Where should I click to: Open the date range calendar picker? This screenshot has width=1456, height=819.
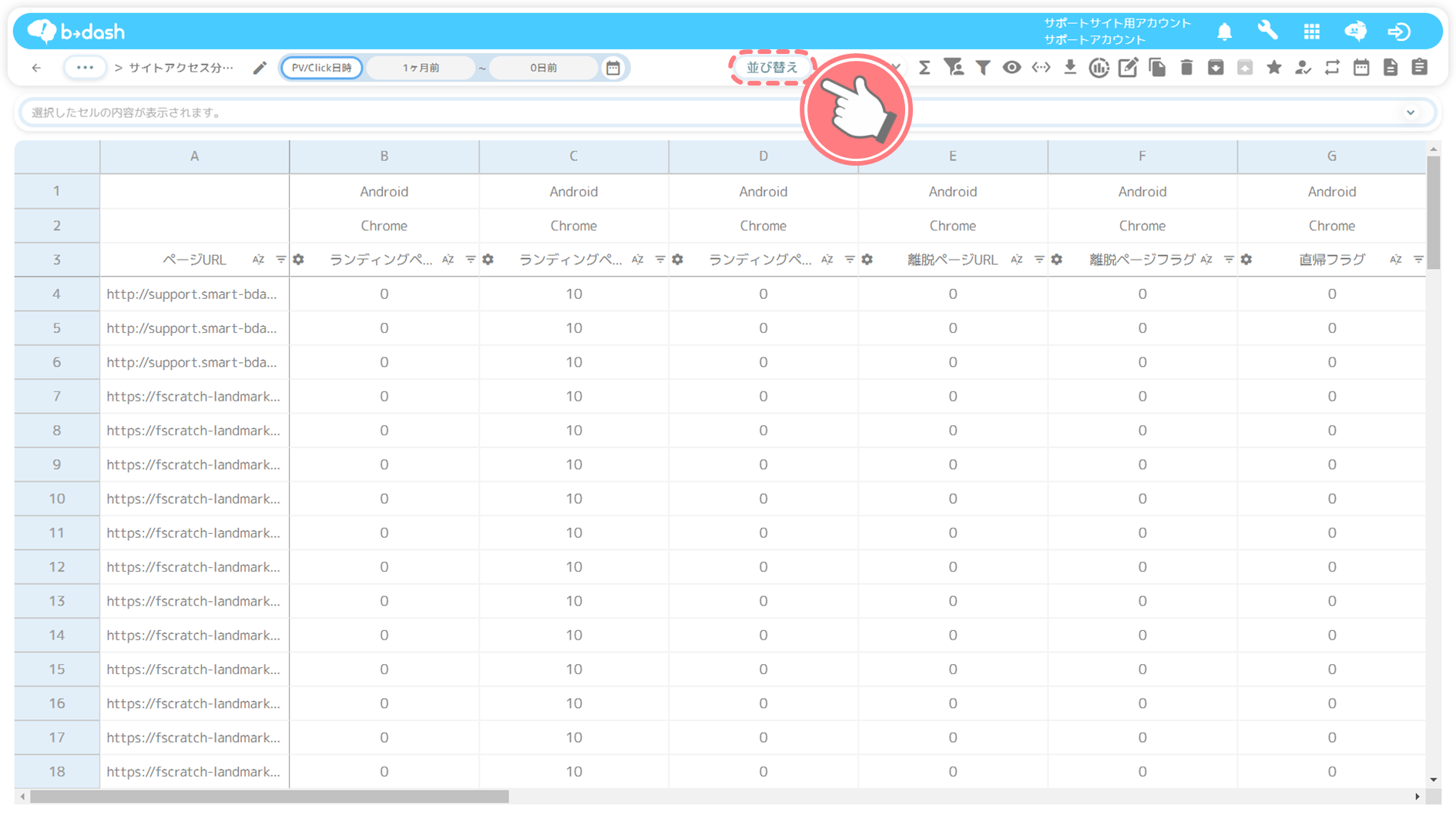(613, 68)
